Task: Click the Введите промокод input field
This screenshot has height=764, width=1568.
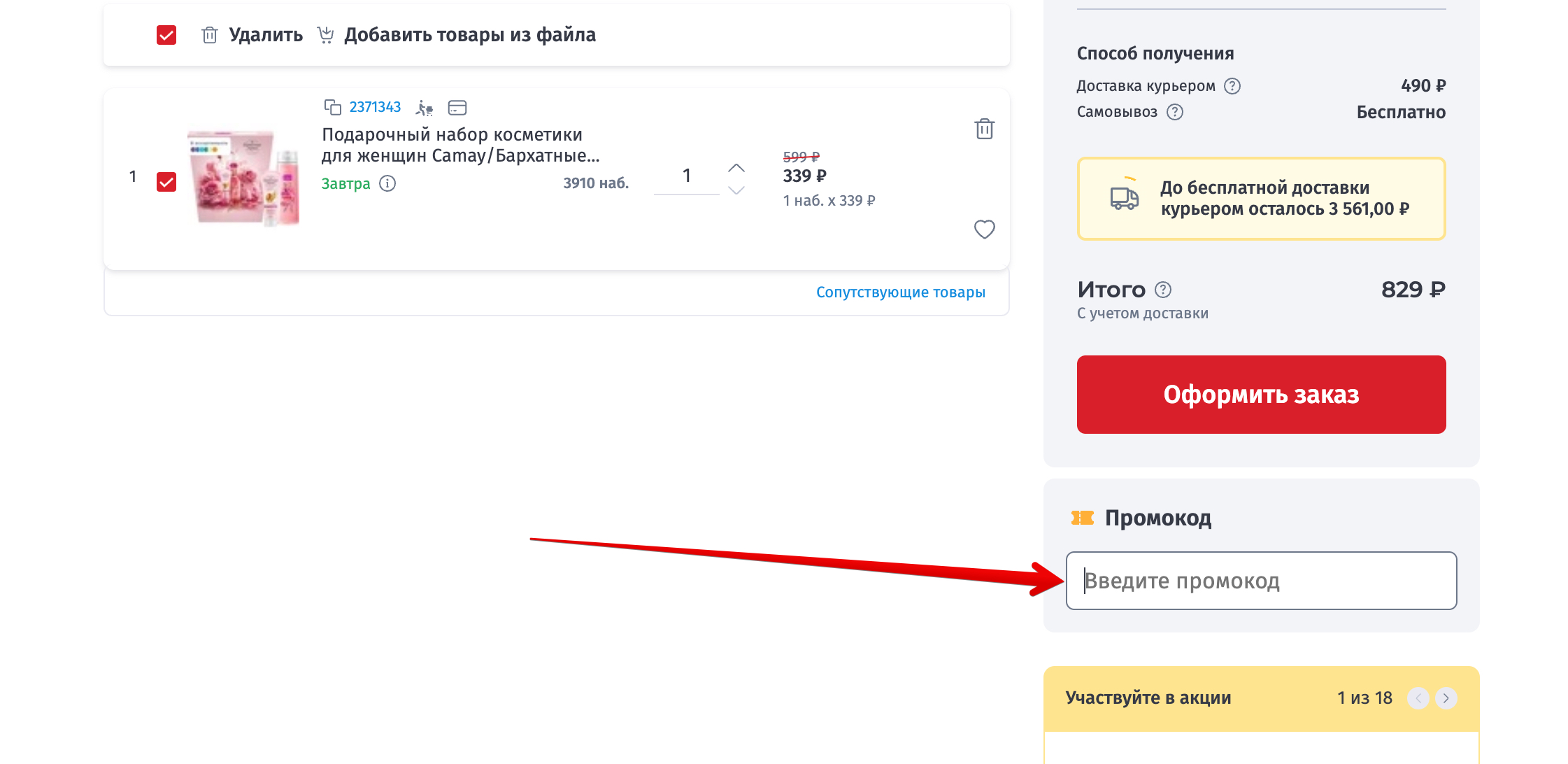Action: click(x=1259, y=581)
